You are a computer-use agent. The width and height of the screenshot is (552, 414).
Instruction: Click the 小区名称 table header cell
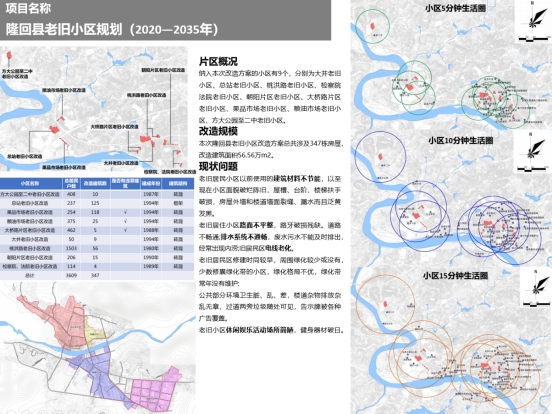[30, 183]
